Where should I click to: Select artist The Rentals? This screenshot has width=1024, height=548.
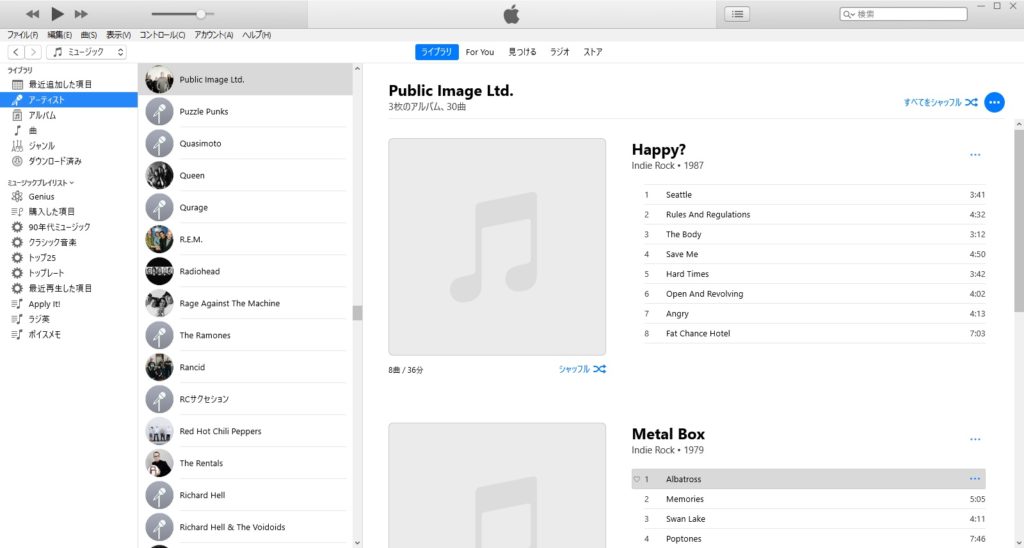click(x=245, y=464)
